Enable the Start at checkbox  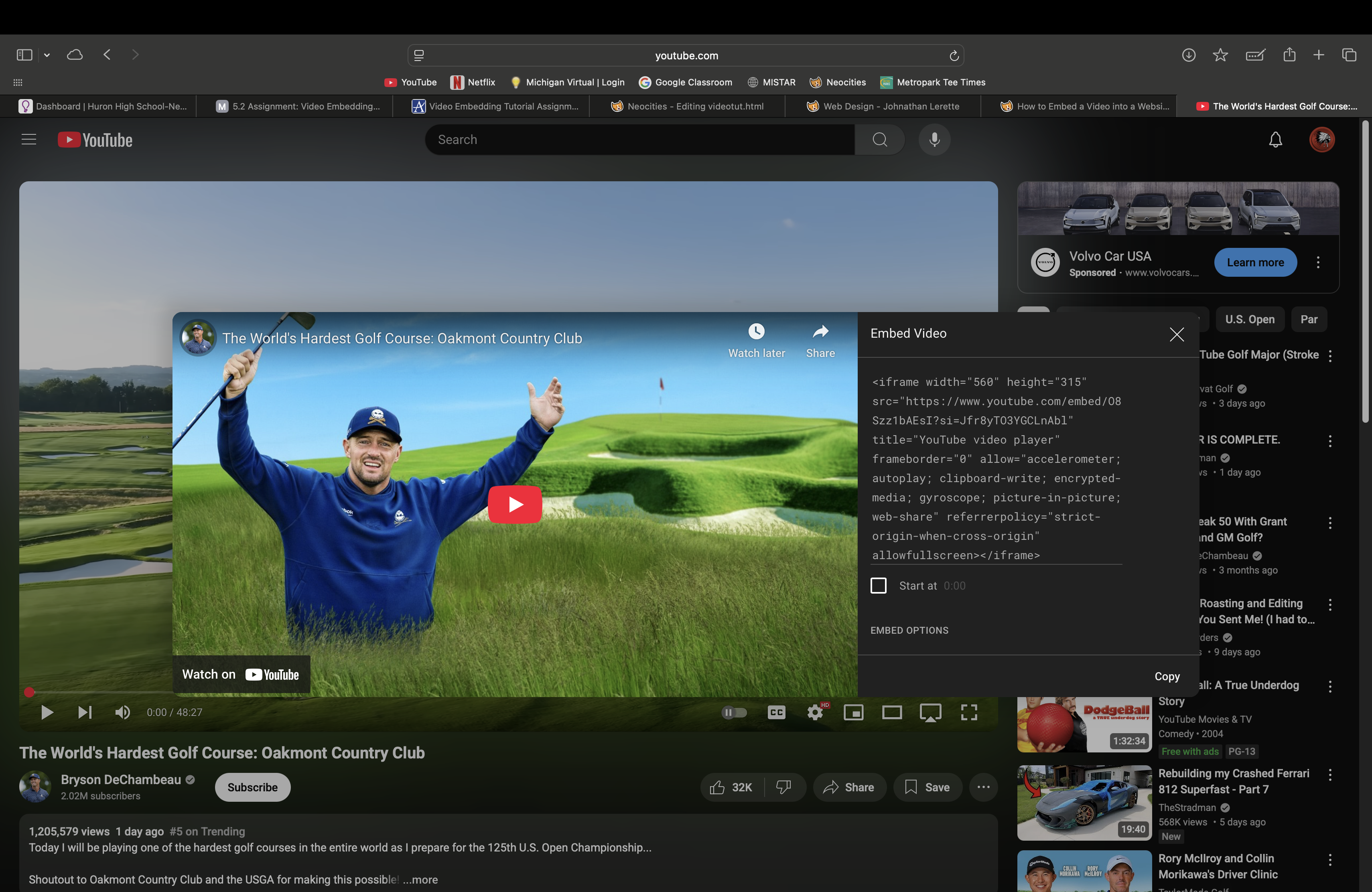click(x=878, y=586)
